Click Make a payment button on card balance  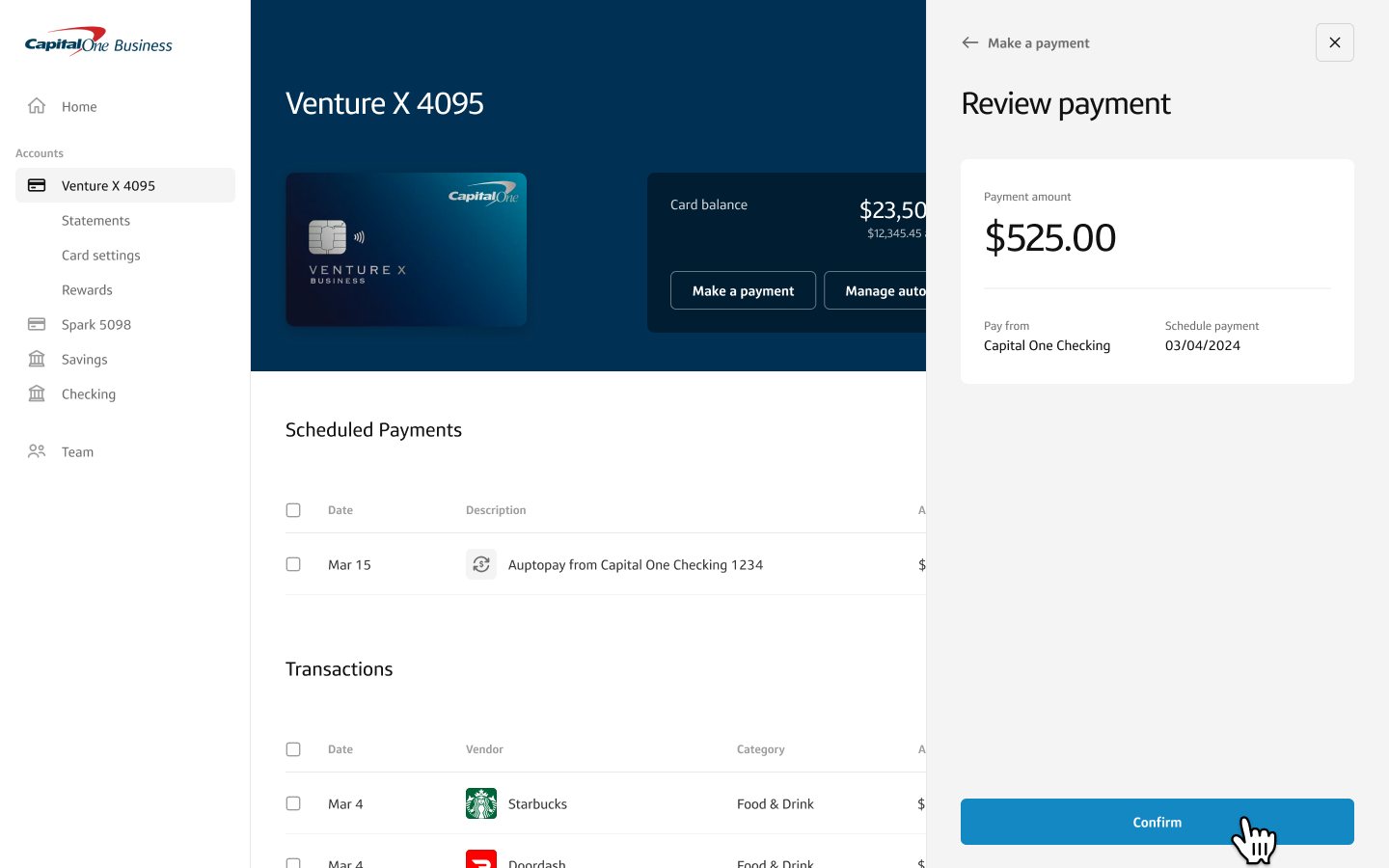pos(743,290)
